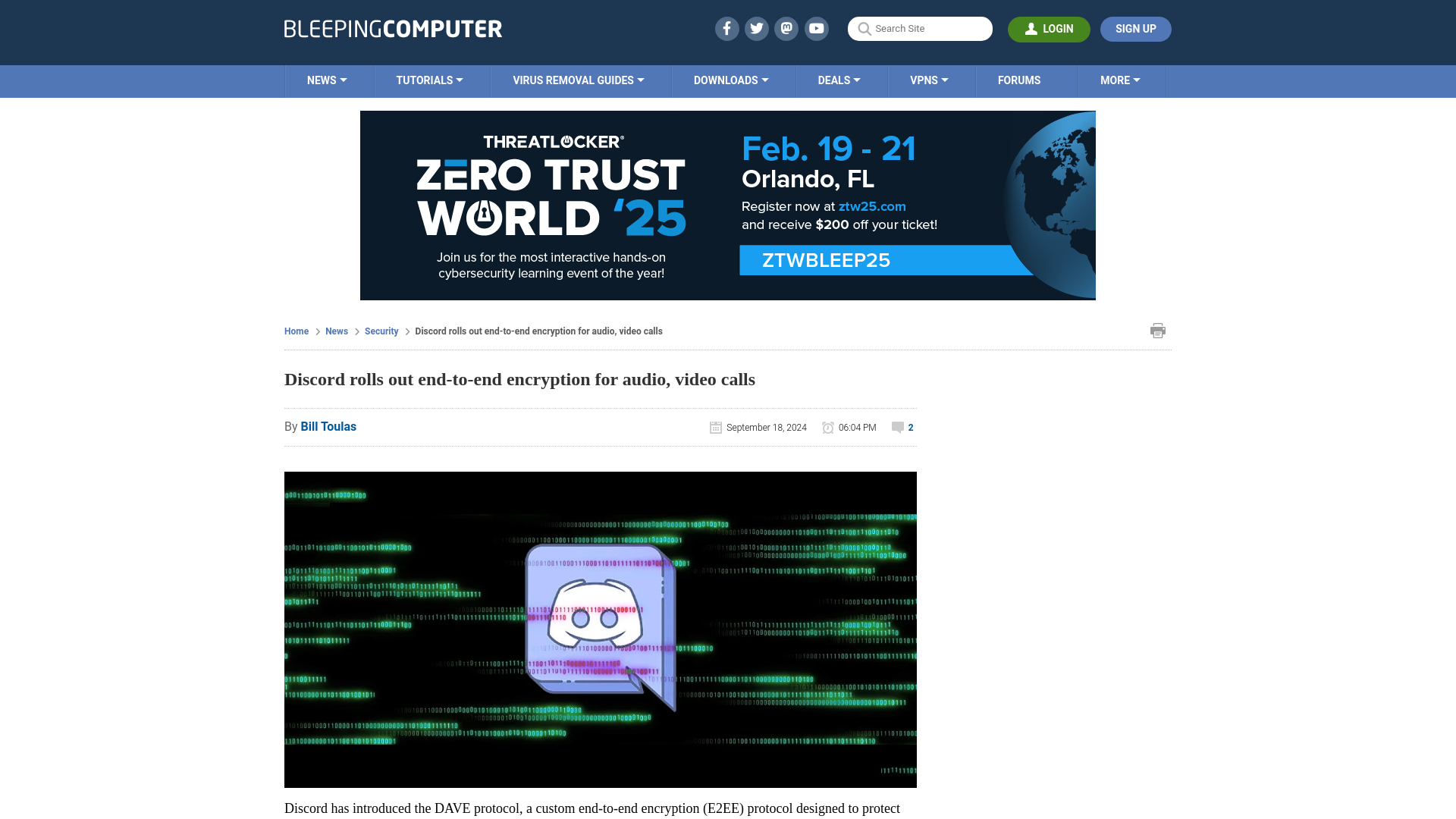Click the Home breadcrumb link
Image resolution: width=1456 pixels, height=819 pixels.
(x=297, y=331)
